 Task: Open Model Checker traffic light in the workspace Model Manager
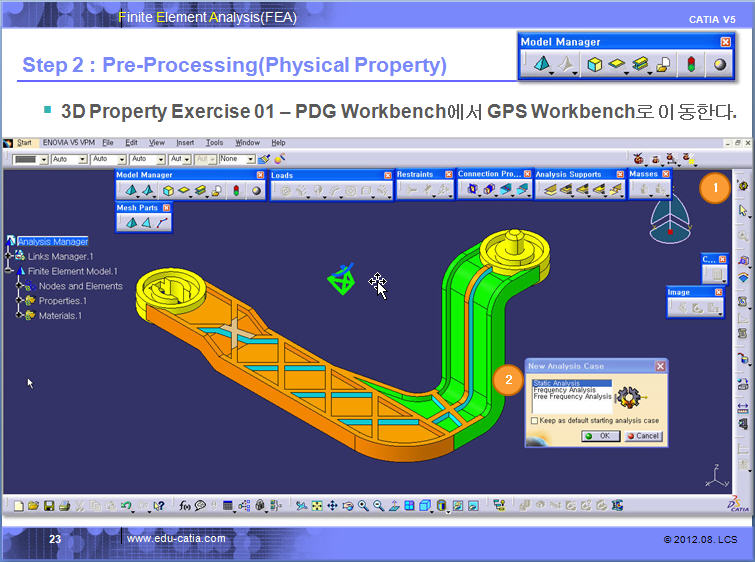coord(236,191)
